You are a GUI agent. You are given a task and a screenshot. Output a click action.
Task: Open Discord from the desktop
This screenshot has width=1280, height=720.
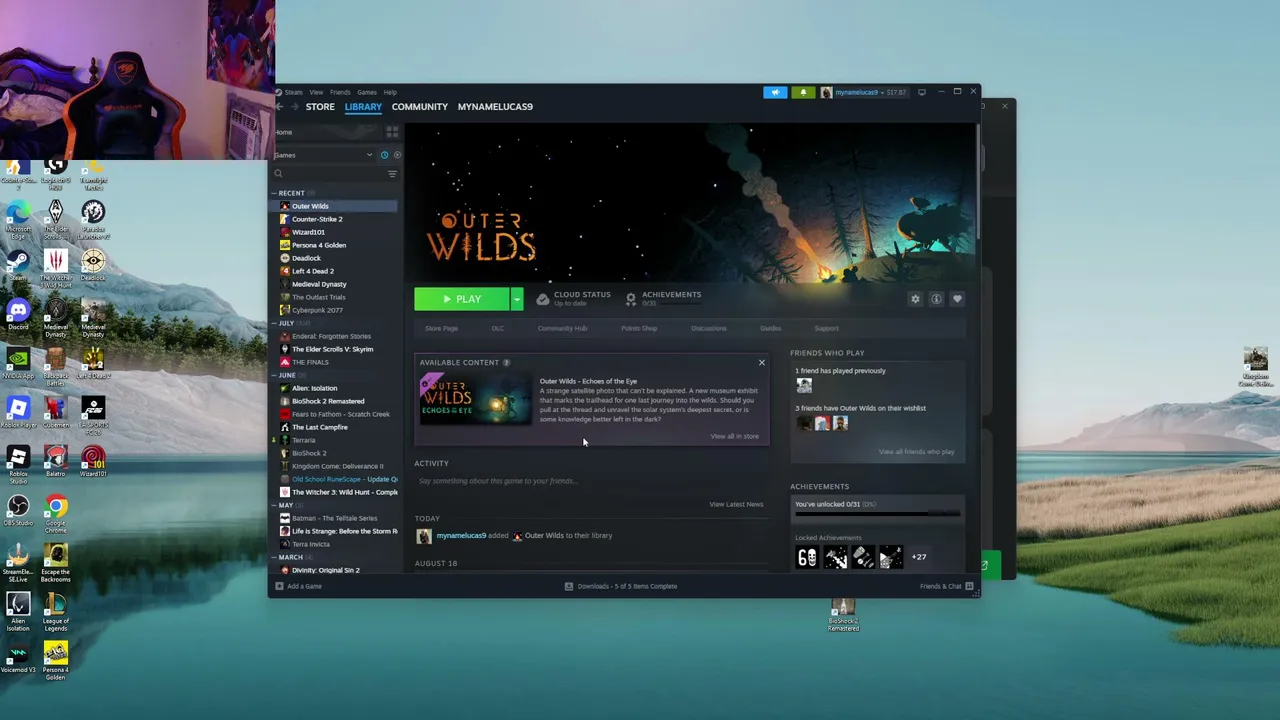coord(18,315)
